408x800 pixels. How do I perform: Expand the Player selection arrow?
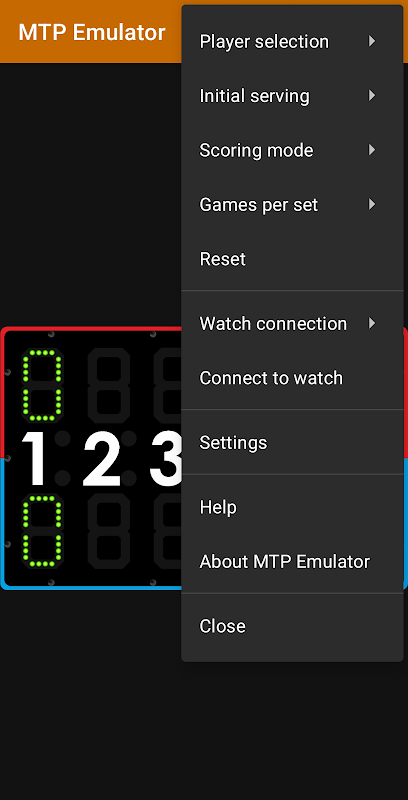[x=372, y=41]
